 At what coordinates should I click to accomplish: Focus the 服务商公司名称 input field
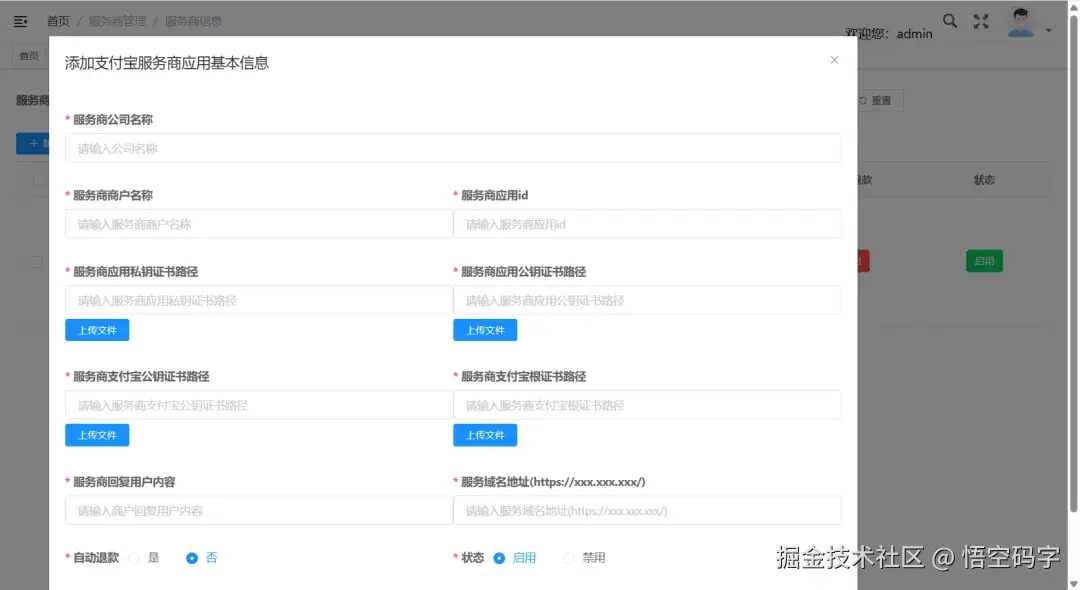coord(453,148)
